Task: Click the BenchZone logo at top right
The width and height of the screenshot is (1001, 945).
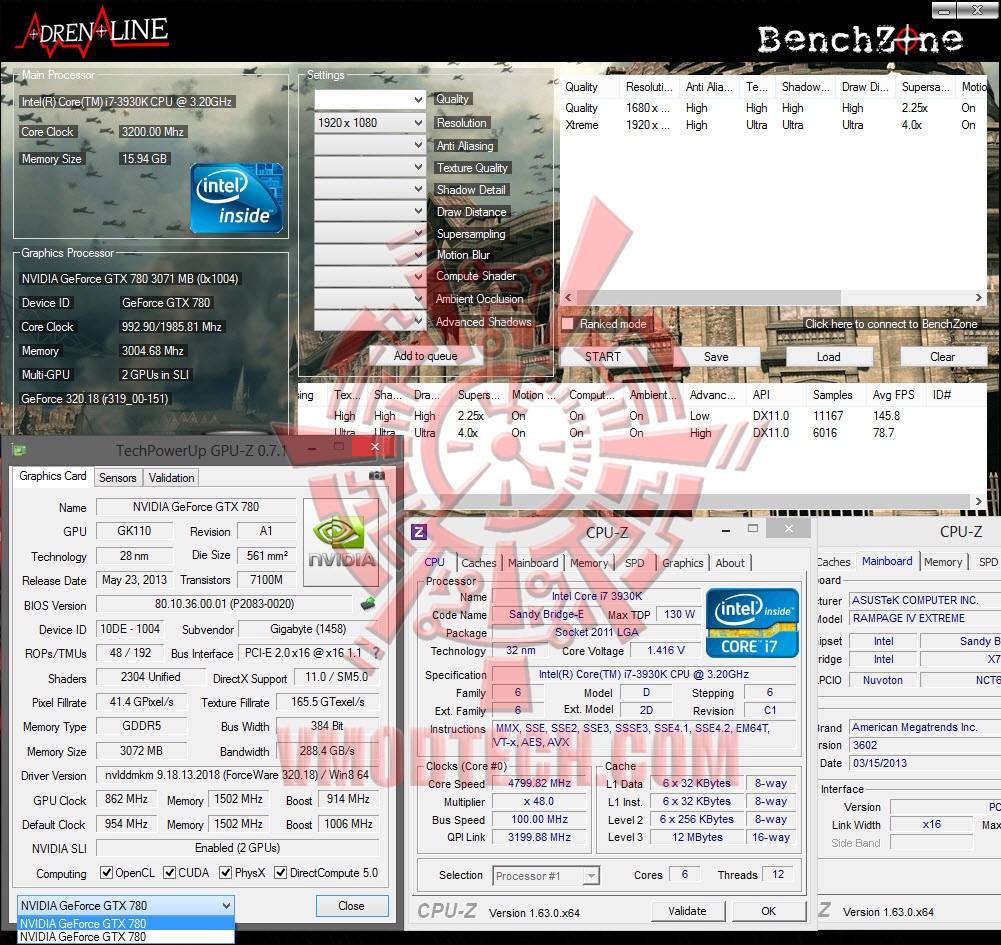Action: coord(859,40)
